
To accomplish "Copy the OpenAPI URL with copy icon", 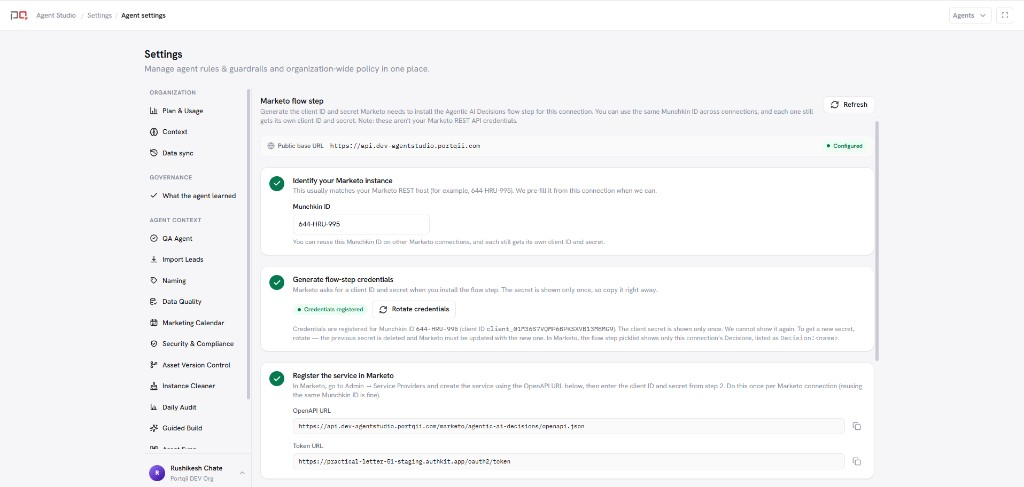I will tap(857, 426).
